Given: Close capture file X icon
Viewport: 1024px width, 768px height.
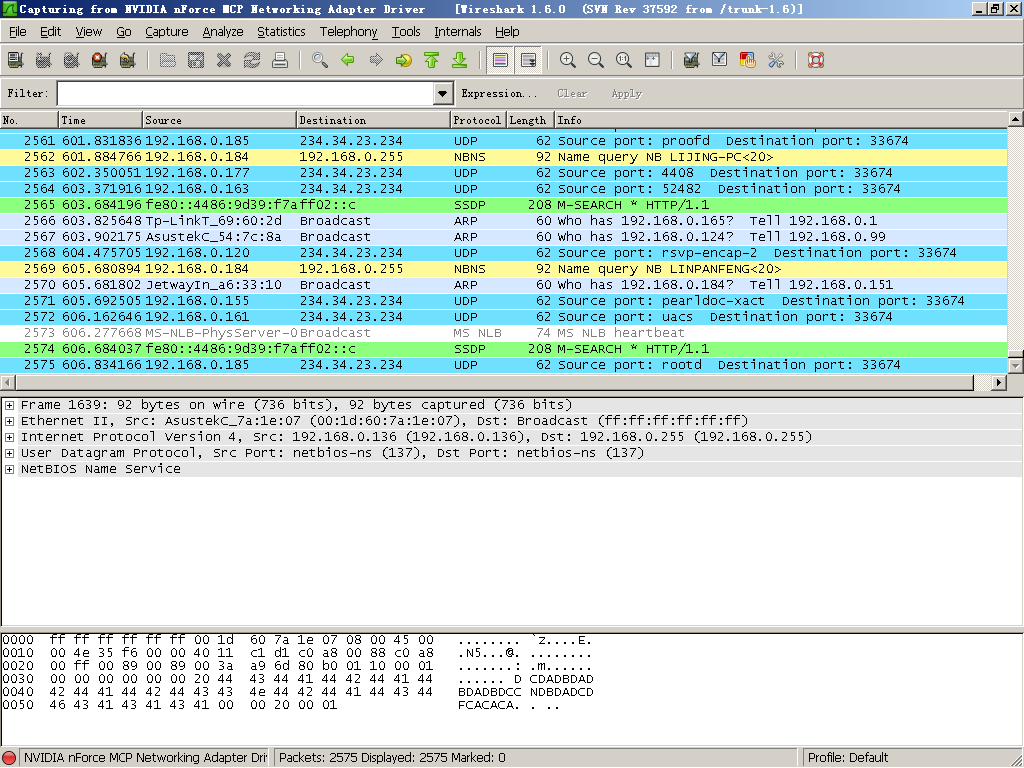Looking at the screenshot, I should [x=224, y=61].
